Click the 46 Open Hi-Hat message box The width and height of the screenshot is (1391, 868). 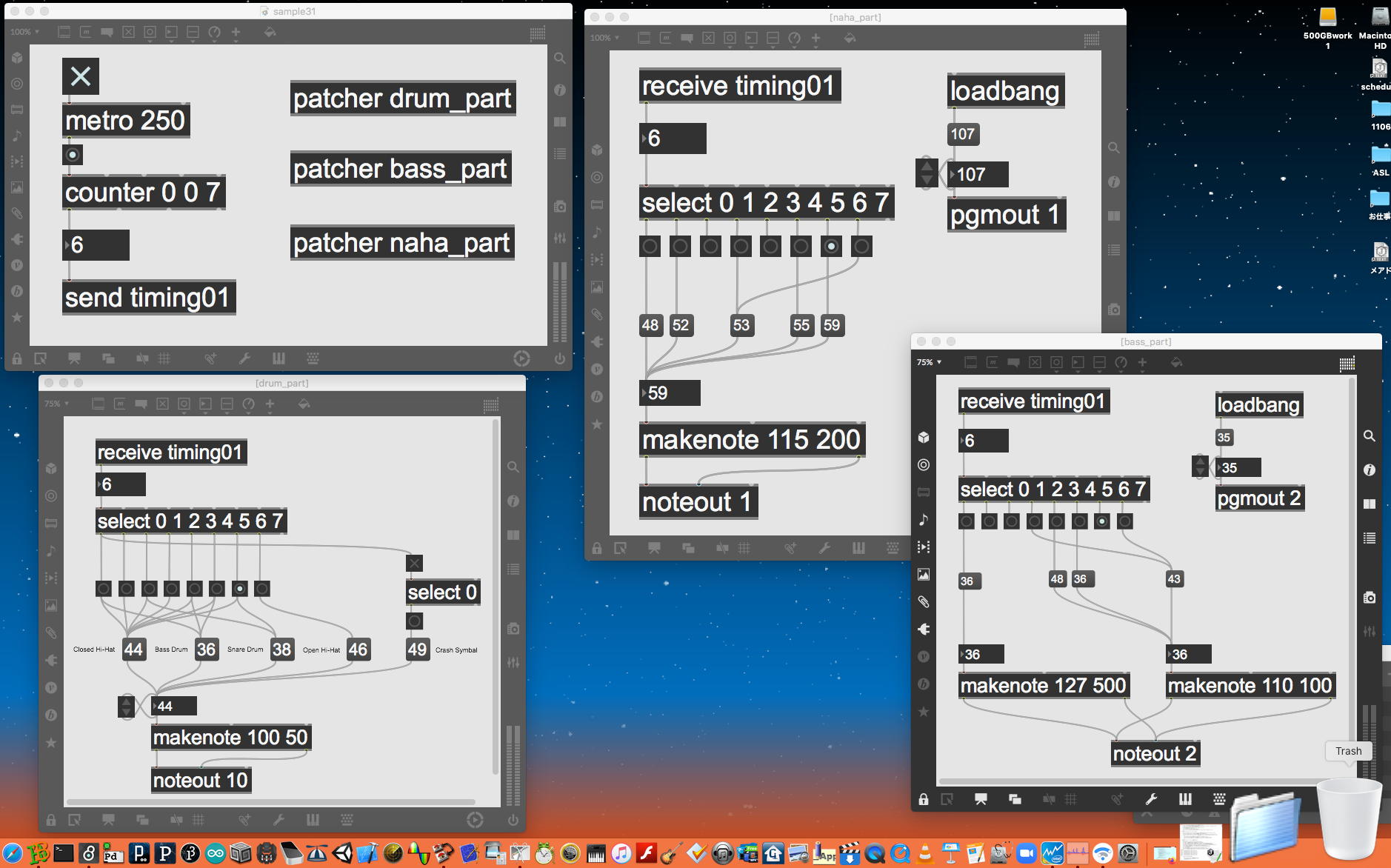click(358, 650)
